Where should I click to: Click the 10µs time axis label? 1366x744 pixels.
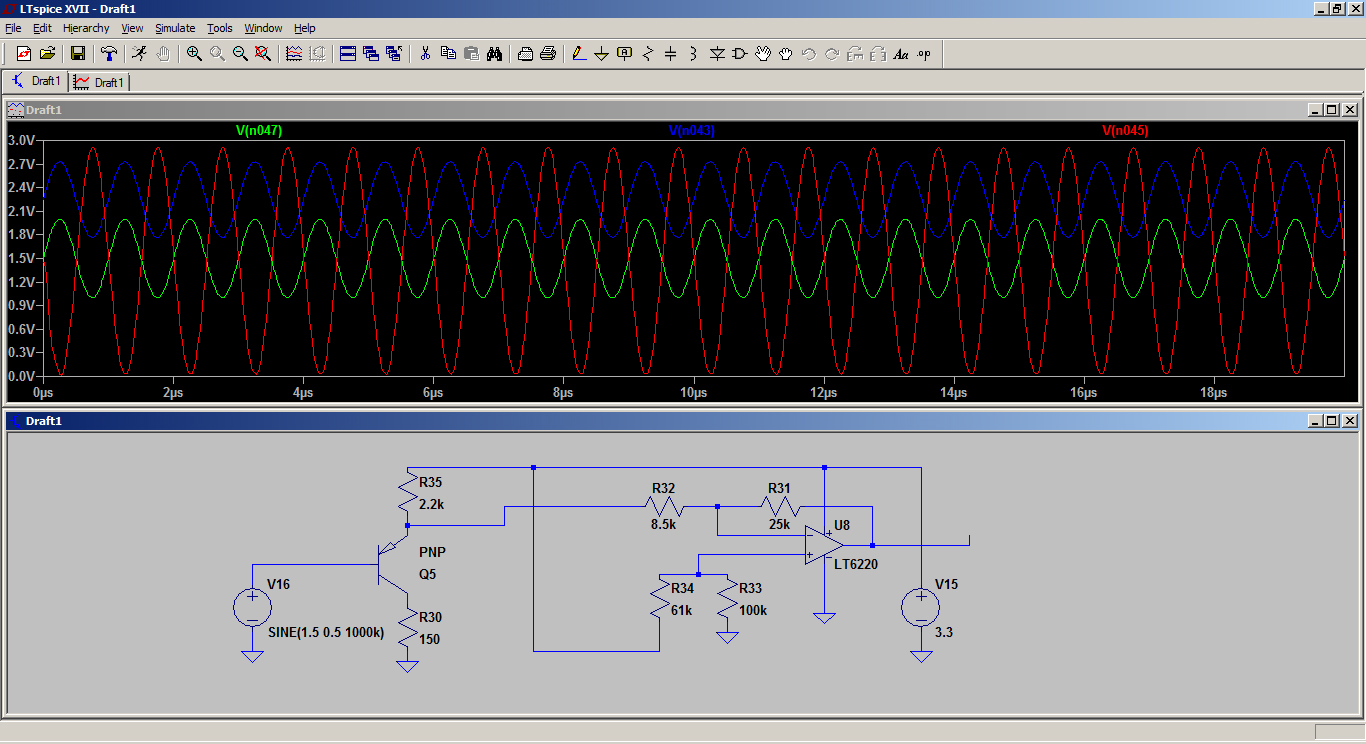click(x=693, y=393)
